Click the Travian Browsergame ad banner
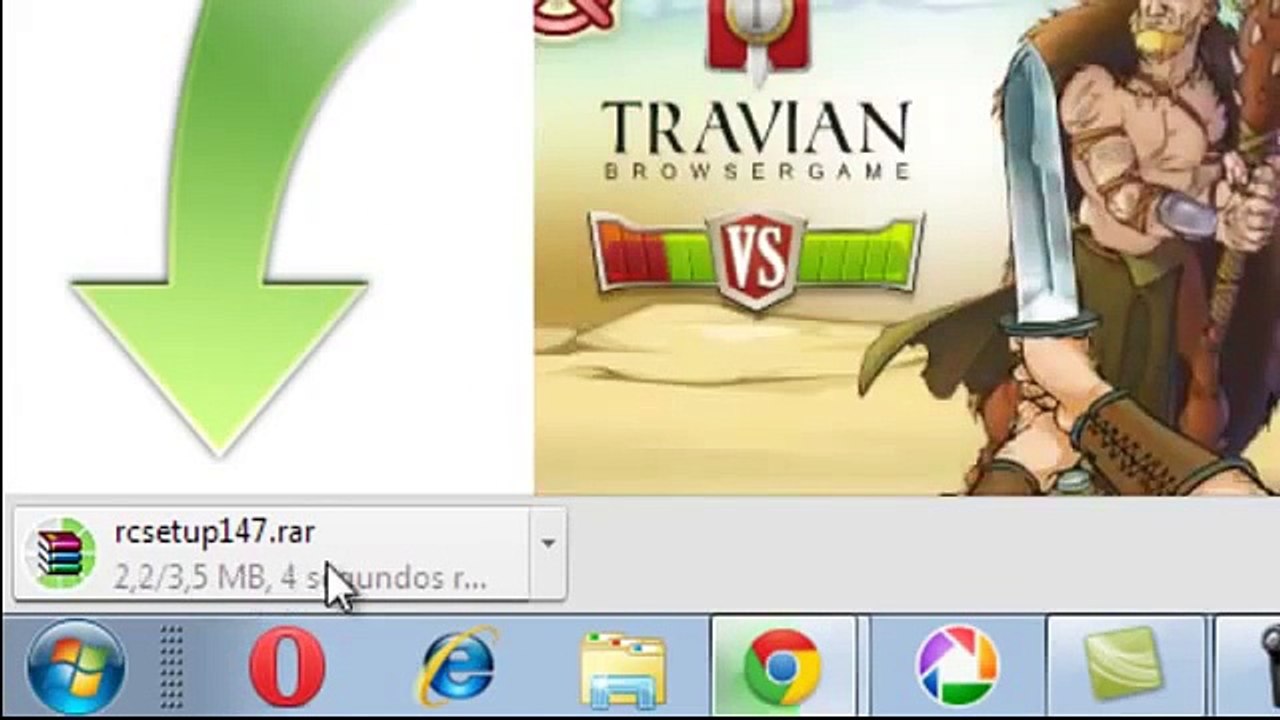Image resolution: width=1280 pixels, height=720 pixels. (906, 247)
